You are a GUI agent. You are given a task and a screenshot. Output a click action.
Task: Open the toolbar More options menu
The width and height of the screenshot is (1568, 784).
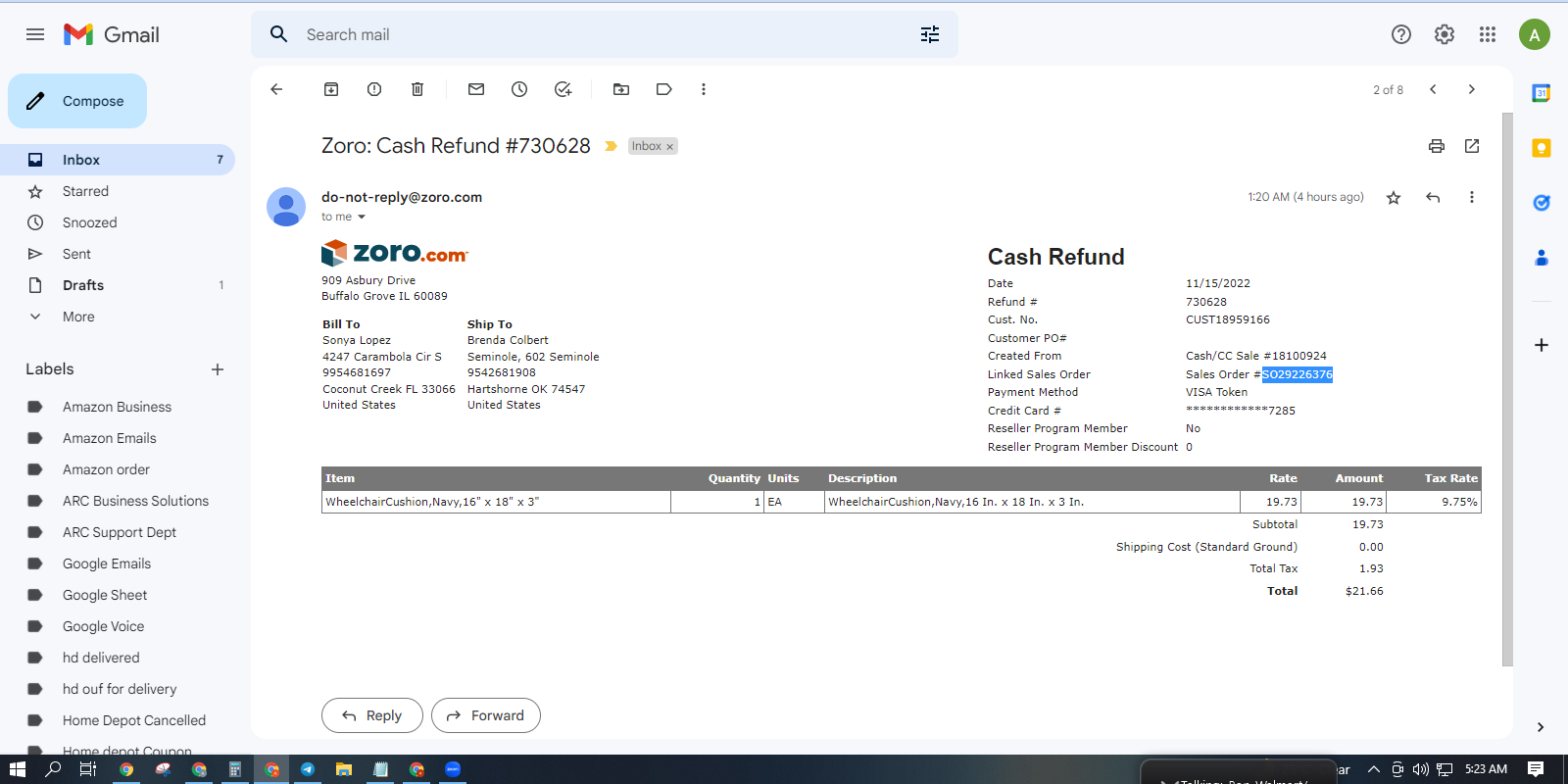click(704, 89)
